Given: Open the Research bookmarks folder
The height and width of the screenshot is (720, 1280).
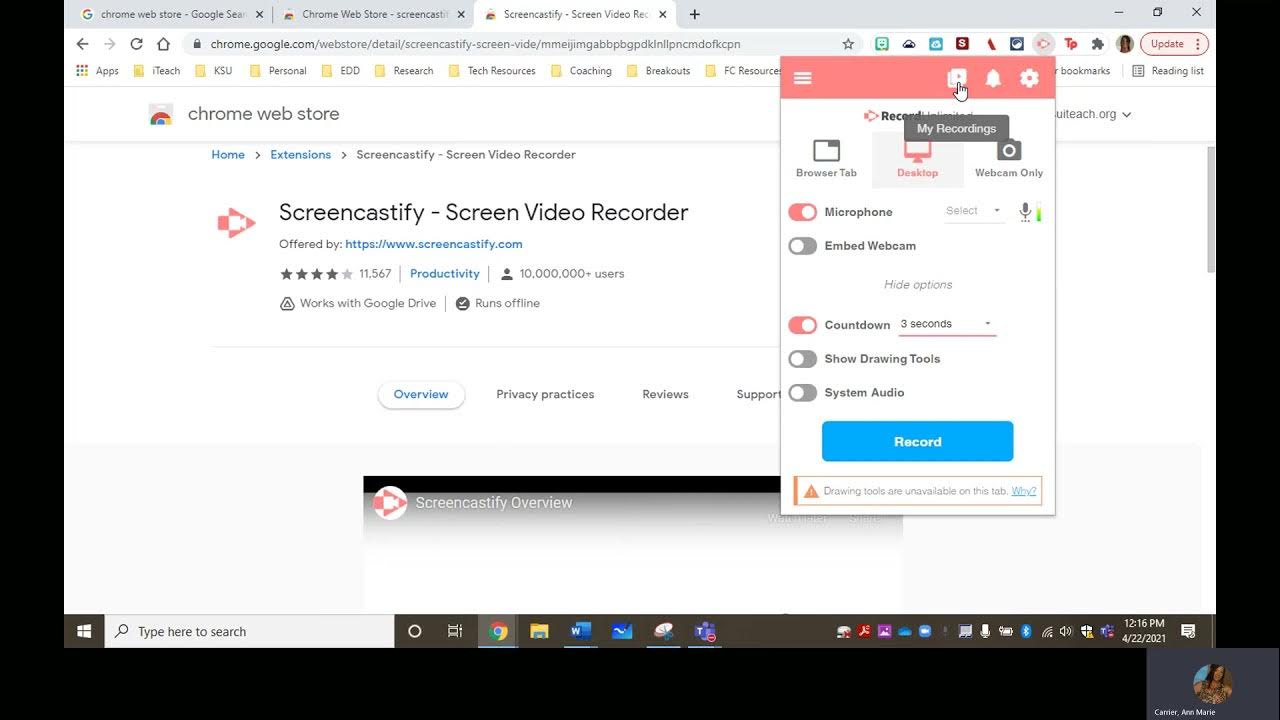Looking at the screenshot, I should point(403,71).
